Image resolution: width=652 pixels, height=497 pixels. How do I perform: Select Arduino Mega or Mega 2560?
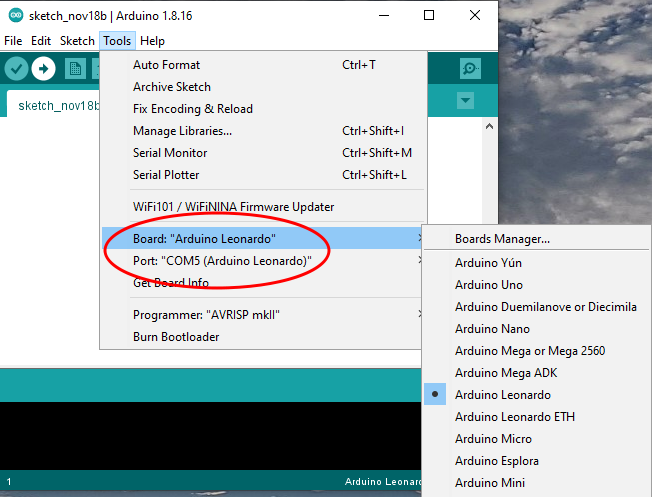point(536,351)
